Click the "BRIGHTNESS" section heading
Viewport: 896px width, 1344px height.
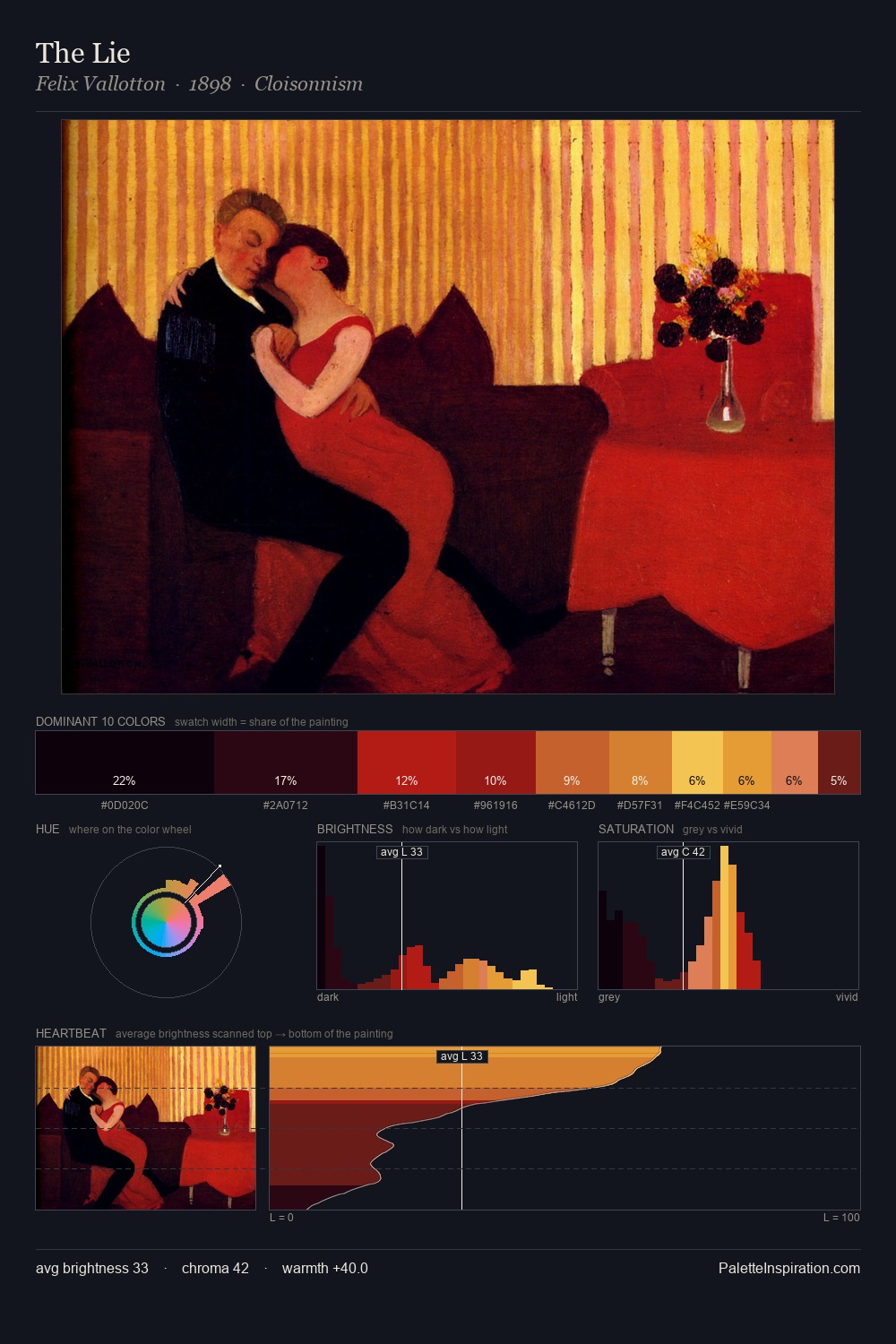pos(355,829)
